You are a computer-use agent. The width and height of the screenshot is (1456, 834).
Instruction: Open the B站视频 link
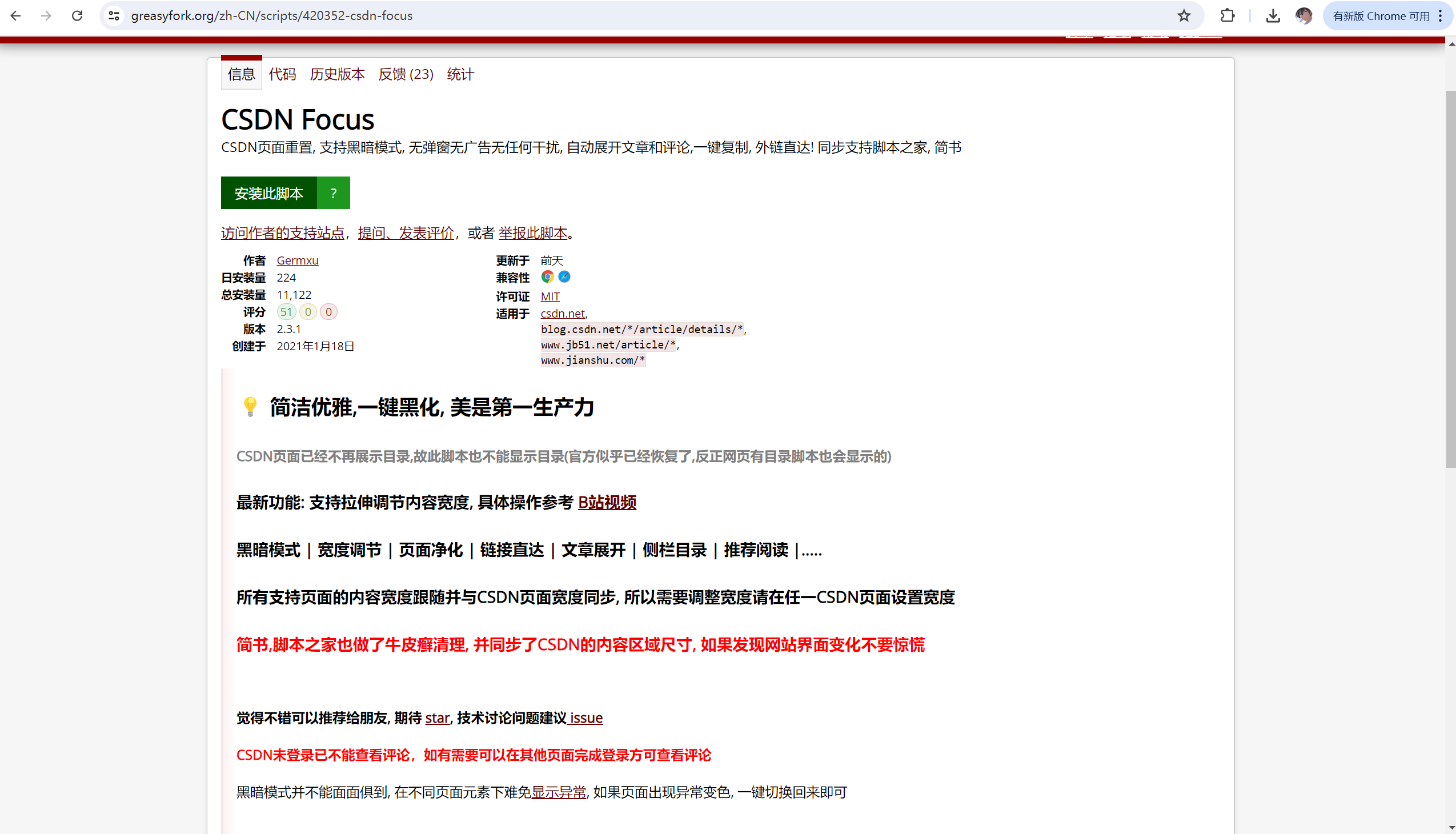tap(607, 503)
